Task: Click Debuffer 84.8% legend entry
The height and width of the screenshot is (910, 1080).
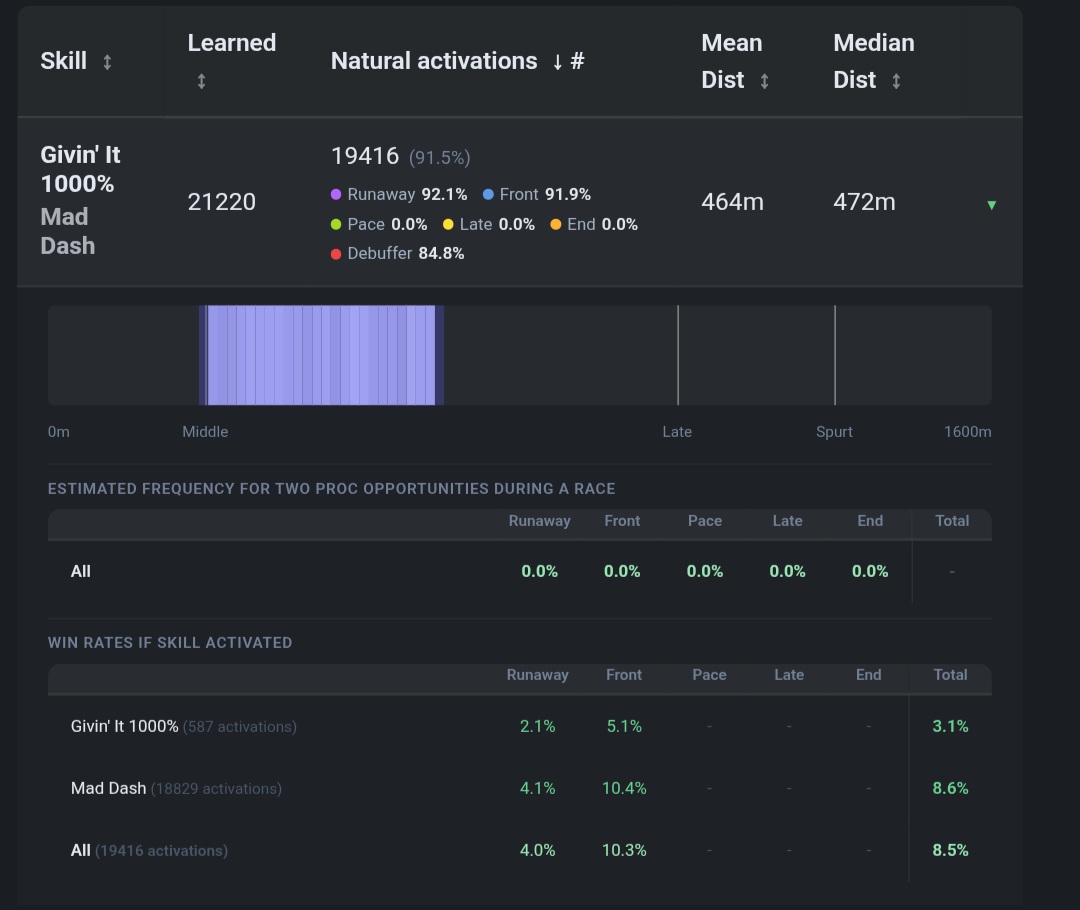Action: (397, 254)
